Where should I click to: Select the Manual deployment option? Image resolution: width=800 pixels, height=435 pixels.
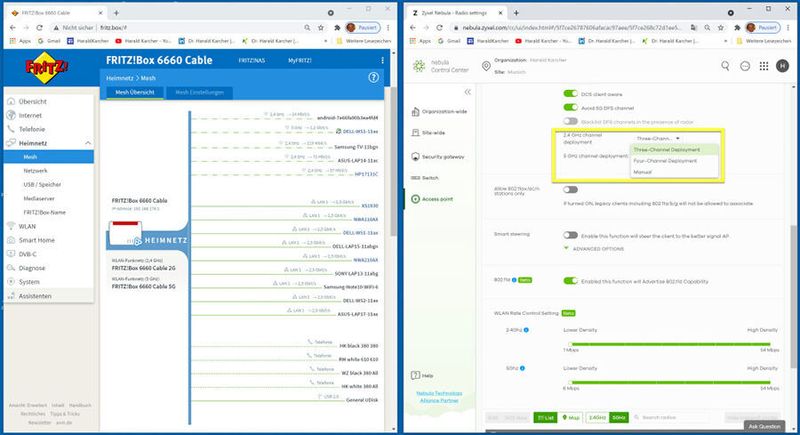674,172
